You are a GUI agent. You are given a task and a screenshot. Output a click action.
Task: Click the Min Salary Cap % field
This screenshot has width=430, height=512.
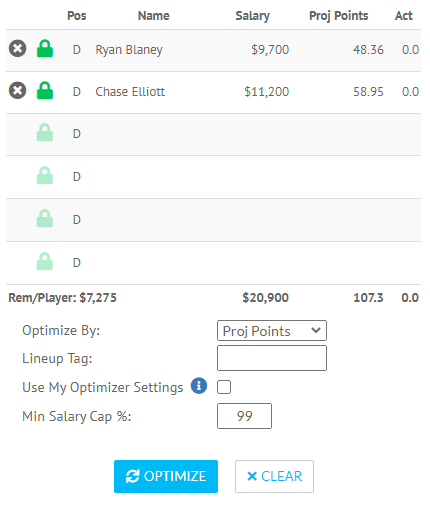pyautogui.click(x=244, y=416)
